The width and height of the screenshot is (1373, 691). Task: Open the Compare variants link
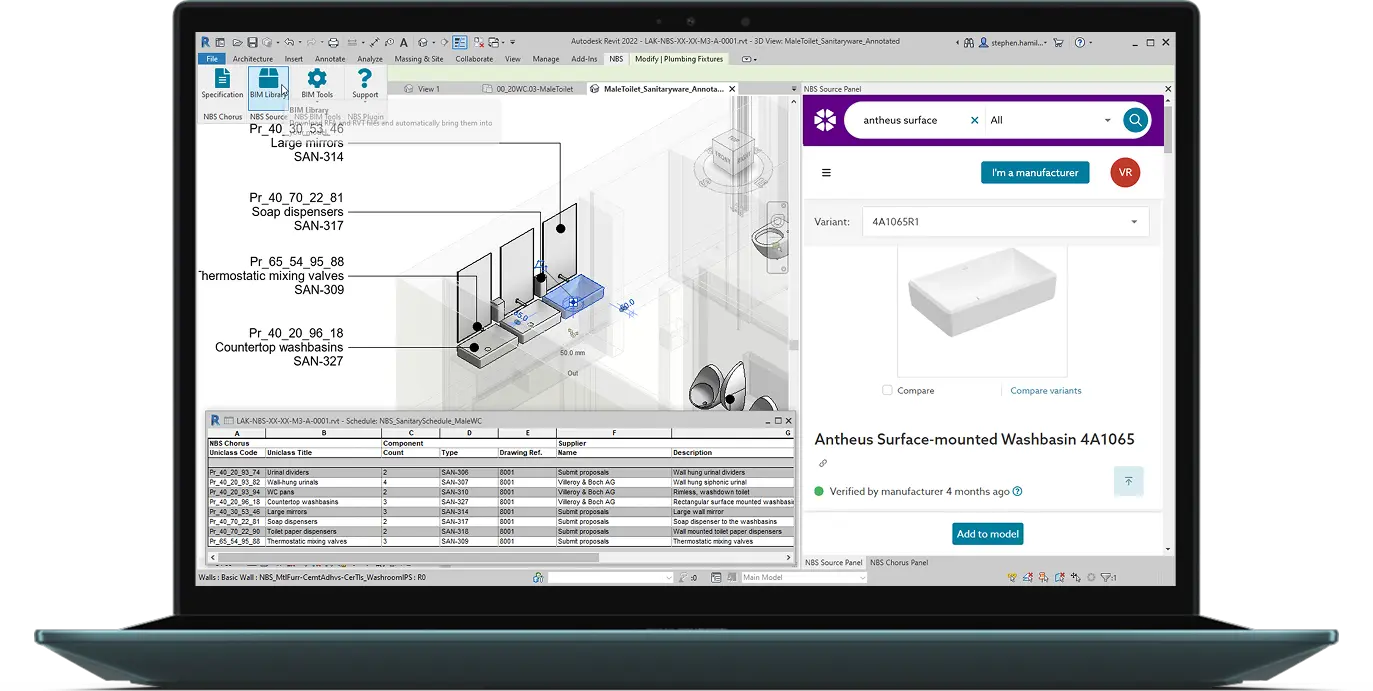[x=1045, y=390]
